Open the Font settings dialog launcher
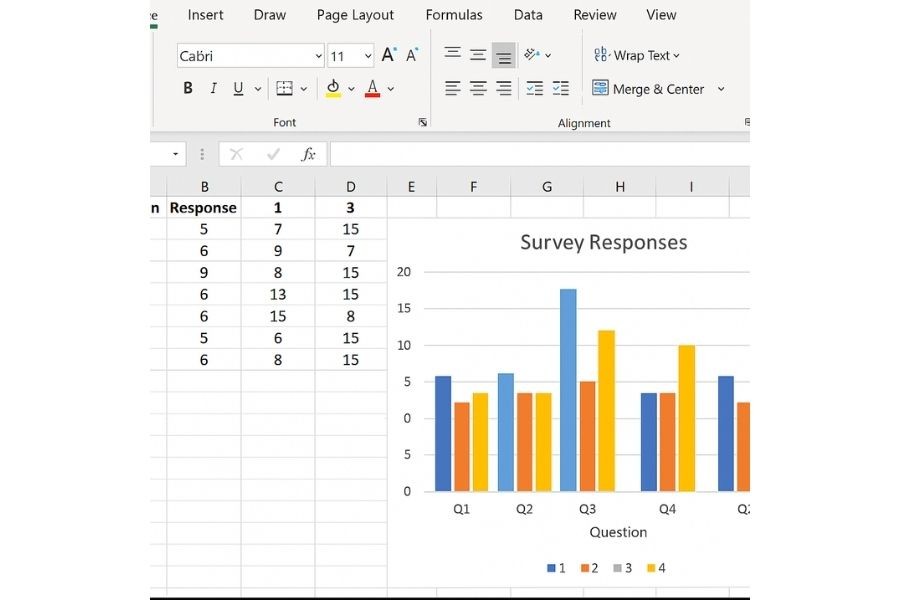Viewport: 900px width, 600px height. 422,122
